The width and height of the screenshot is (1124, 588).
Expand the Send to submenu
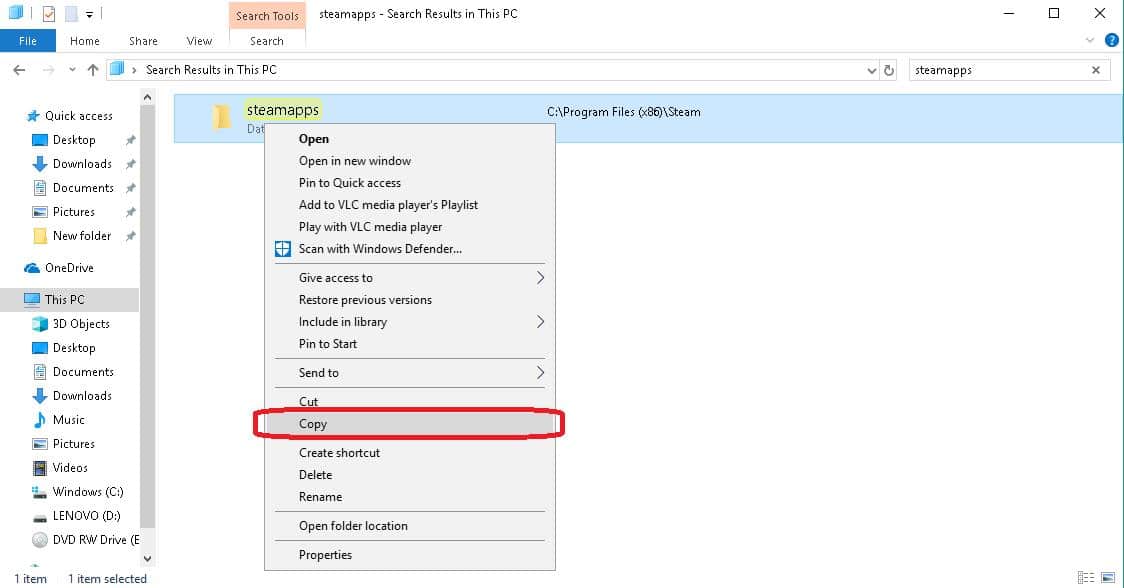(410, 373)
